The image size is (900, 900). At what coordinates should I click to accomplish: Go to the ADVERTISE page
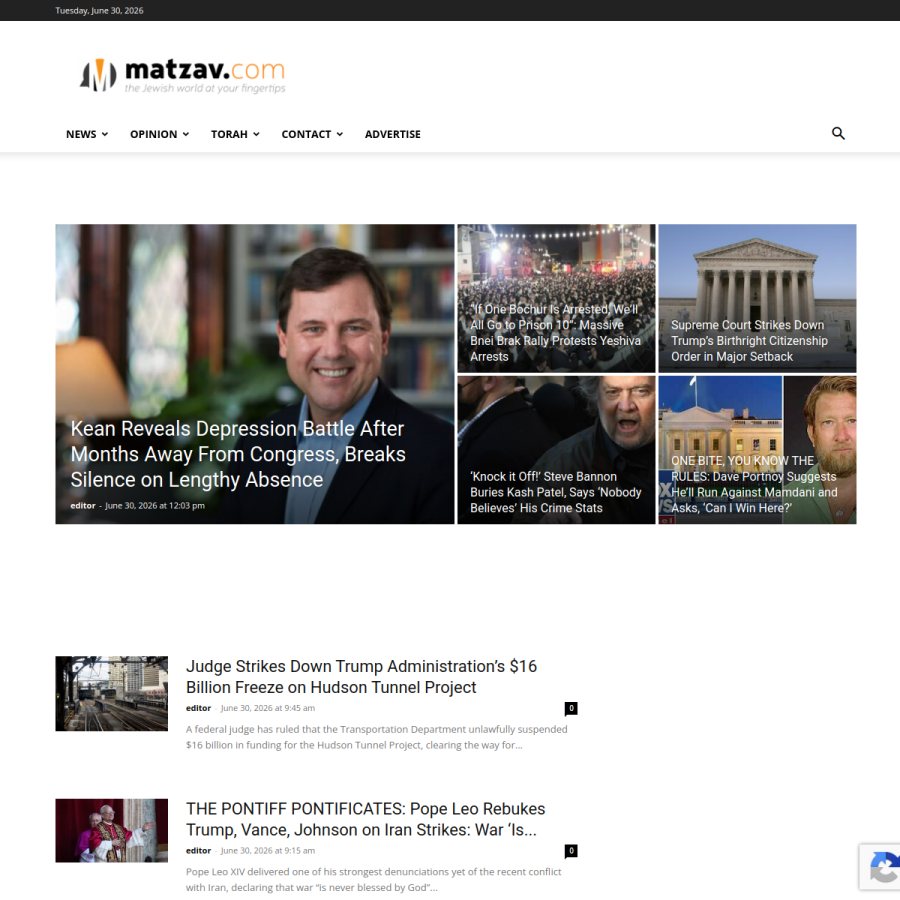(x=393, y=134)
